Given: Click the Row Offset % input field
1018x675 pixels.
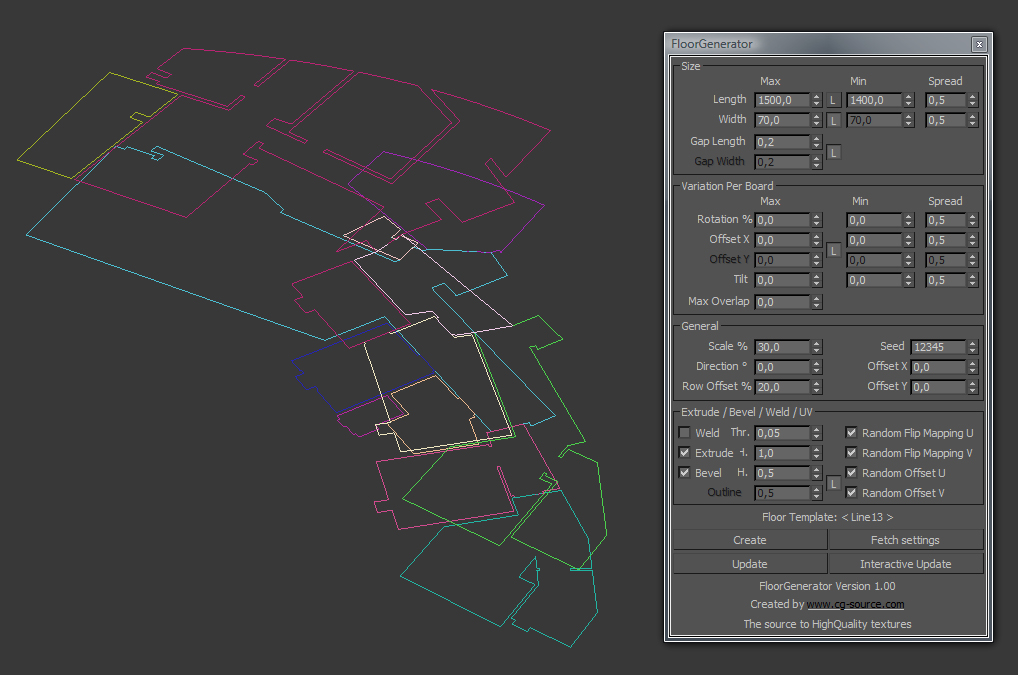Looking at the screenshot, I should [782, 387].
